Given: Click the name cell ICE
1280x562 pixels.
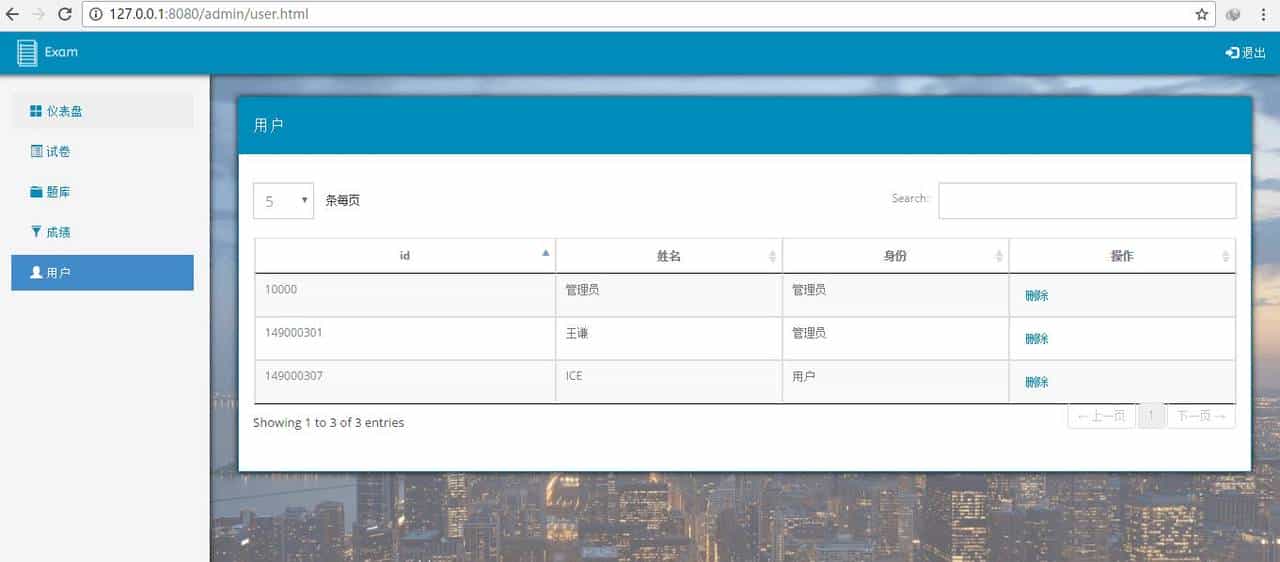Looking at the screenshot, I should point(669,382).
